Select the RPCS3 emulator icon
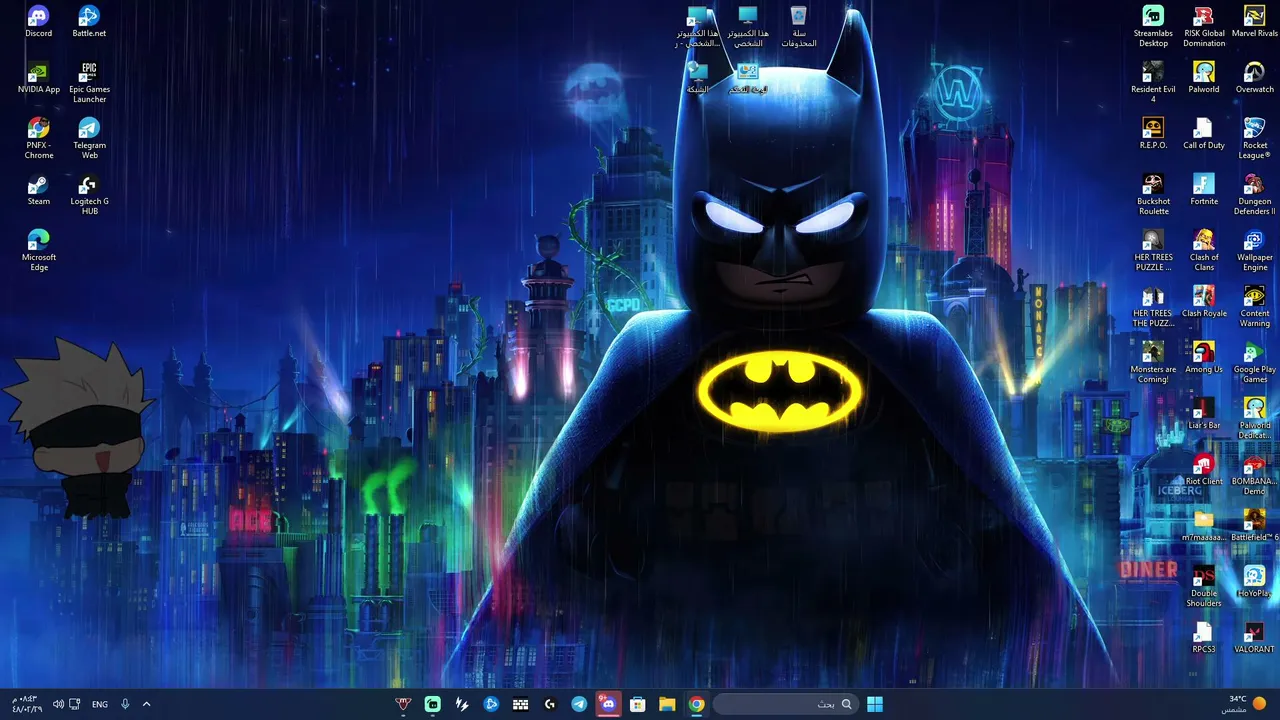Image resolution: width=1280 pixels, height=720 pixels. point(1204,637)
